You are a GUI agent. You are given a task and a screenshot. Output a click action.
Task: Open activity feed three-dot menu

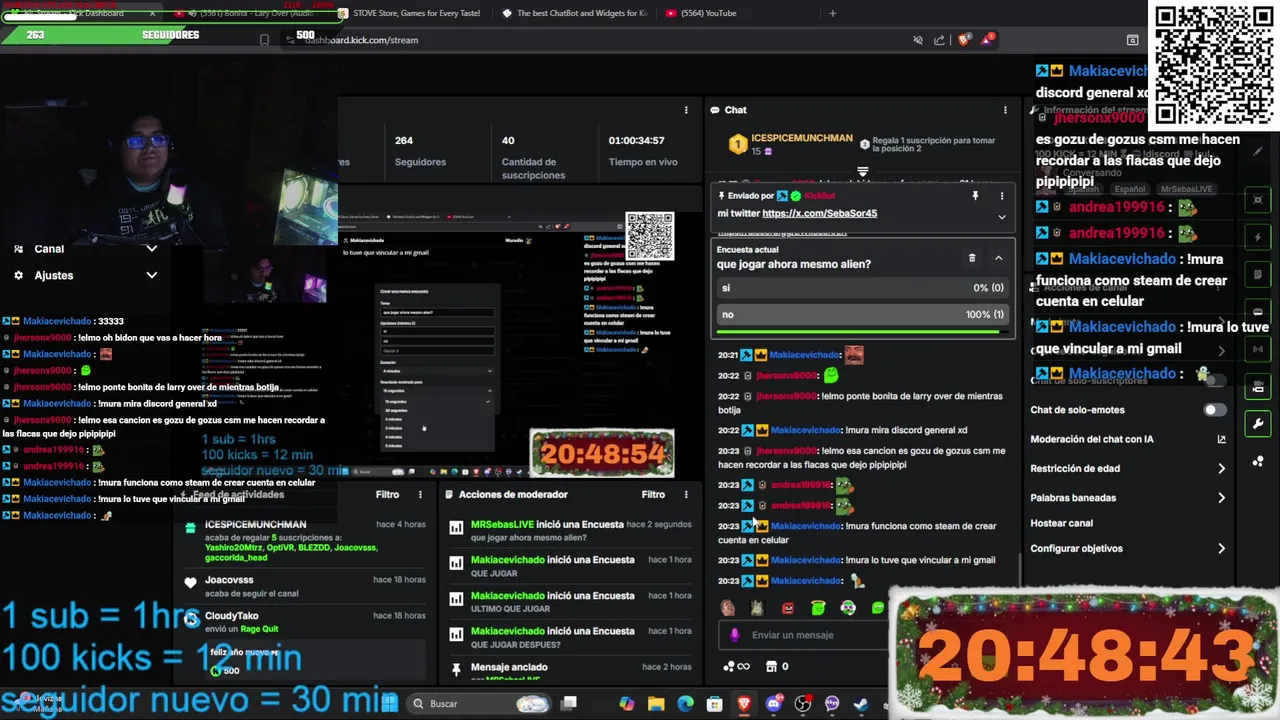[x=420, y=494]
